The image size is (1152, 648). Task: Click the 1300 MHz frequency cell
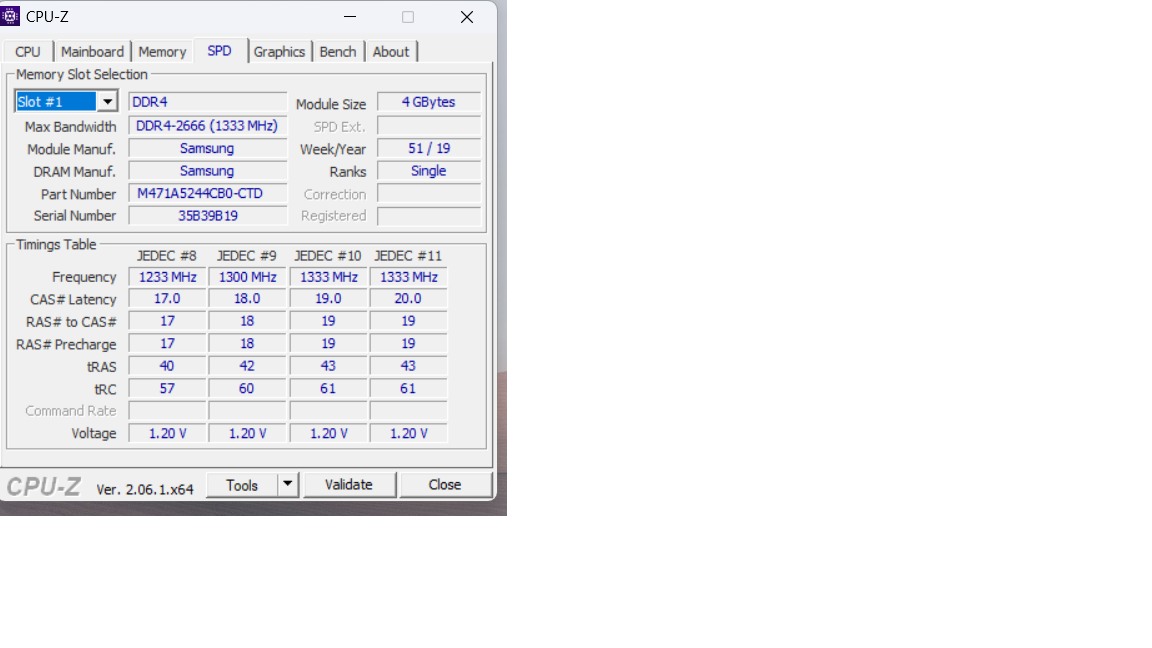point(248,277)
